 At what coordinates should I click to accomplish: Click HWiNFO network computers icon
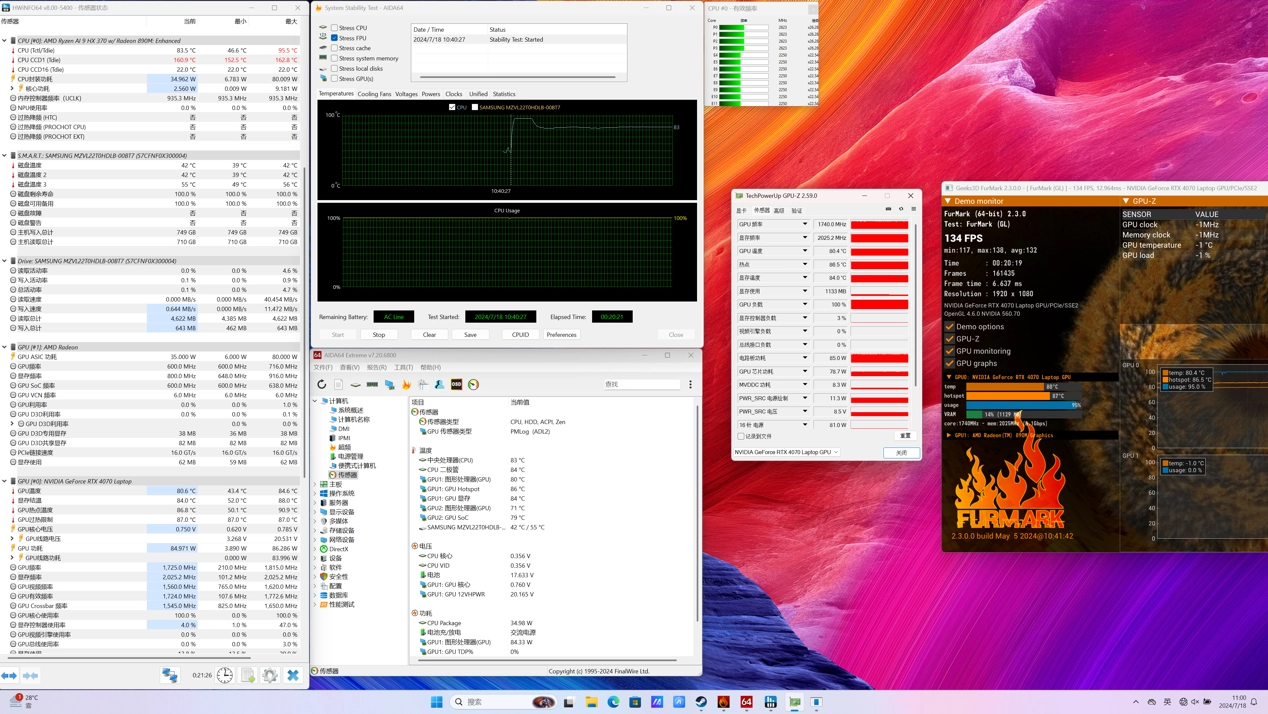click(170, 676)
